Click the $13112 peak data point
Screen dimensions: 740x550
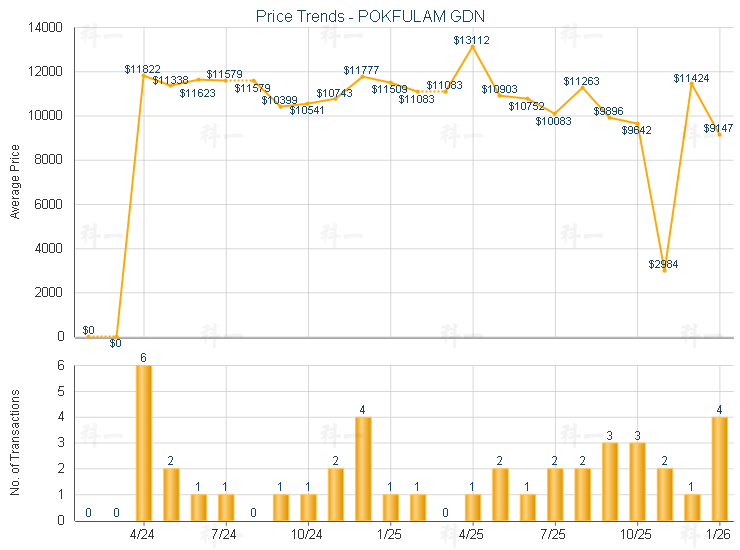tap(472, 46)
